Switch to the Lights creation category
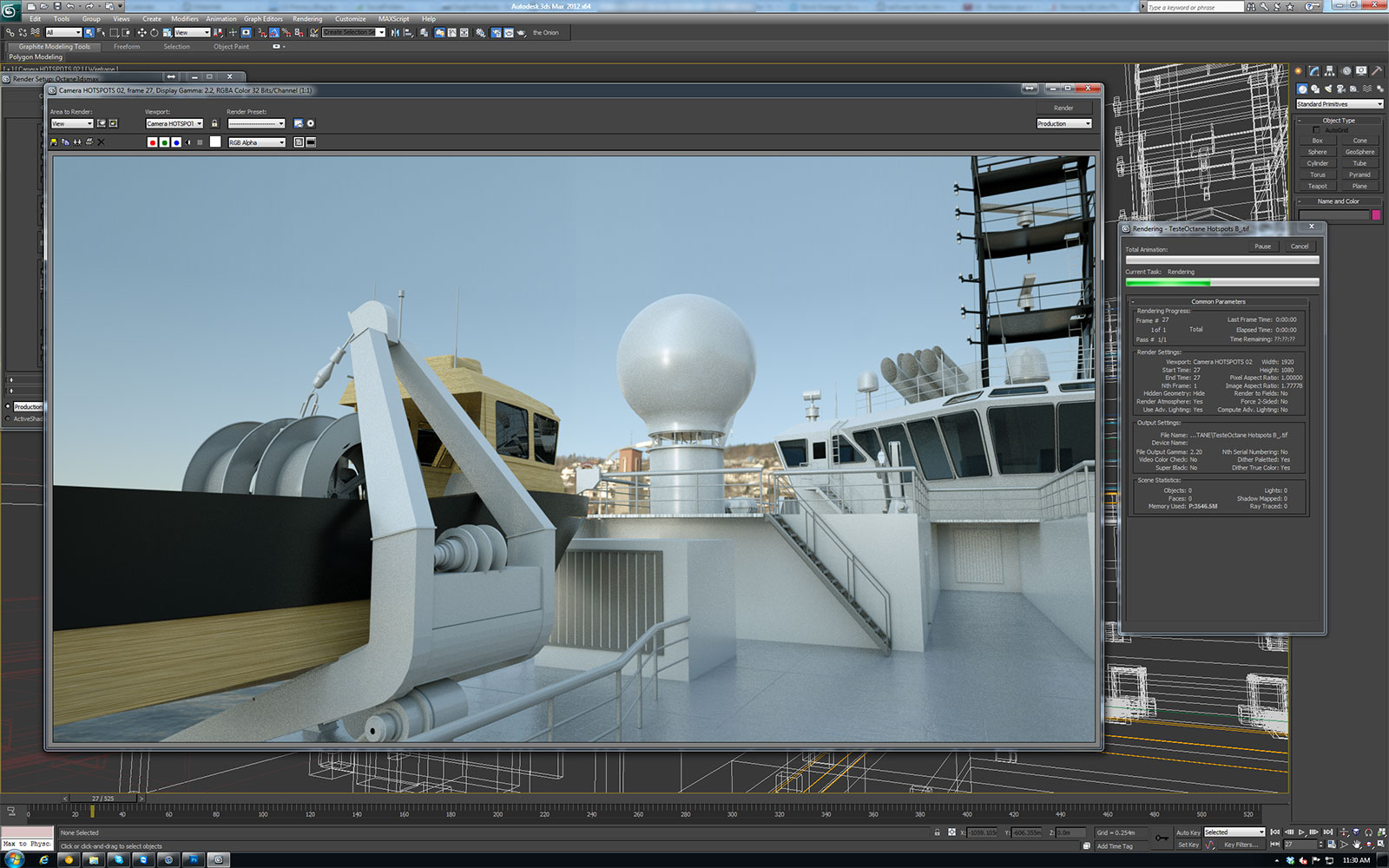The image size is (1389, 868). coord(1328,89)
